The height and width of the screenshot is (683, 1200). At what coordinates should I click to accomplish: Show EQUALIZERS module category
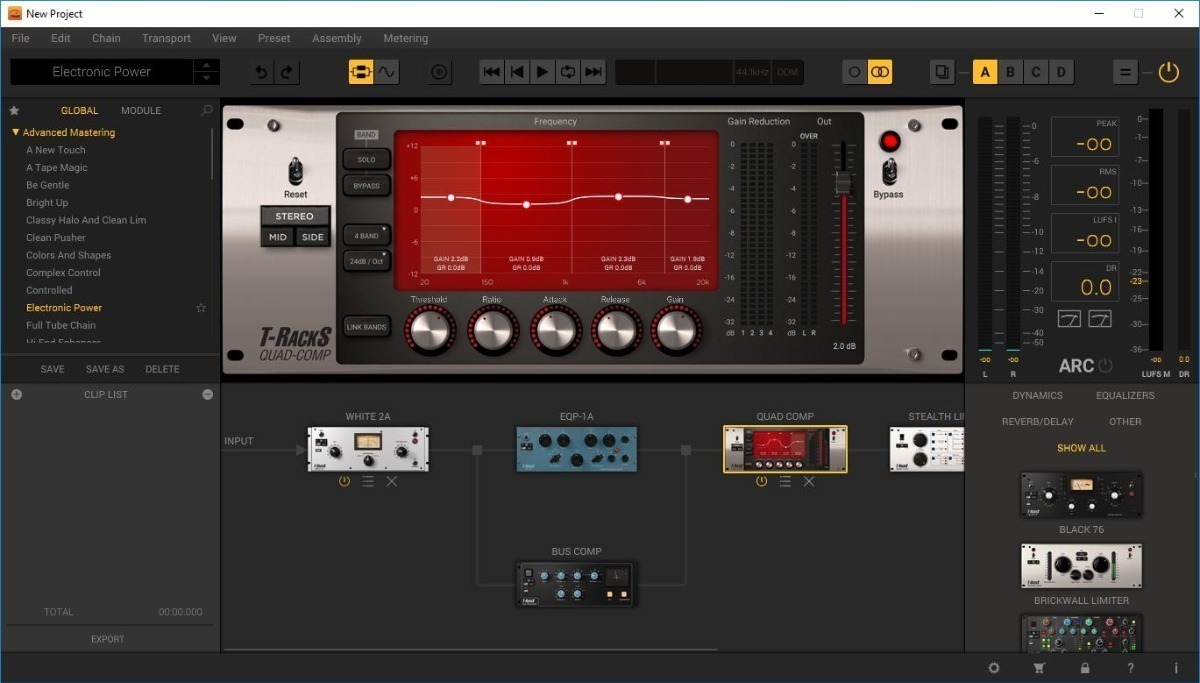pos(1125,396)
